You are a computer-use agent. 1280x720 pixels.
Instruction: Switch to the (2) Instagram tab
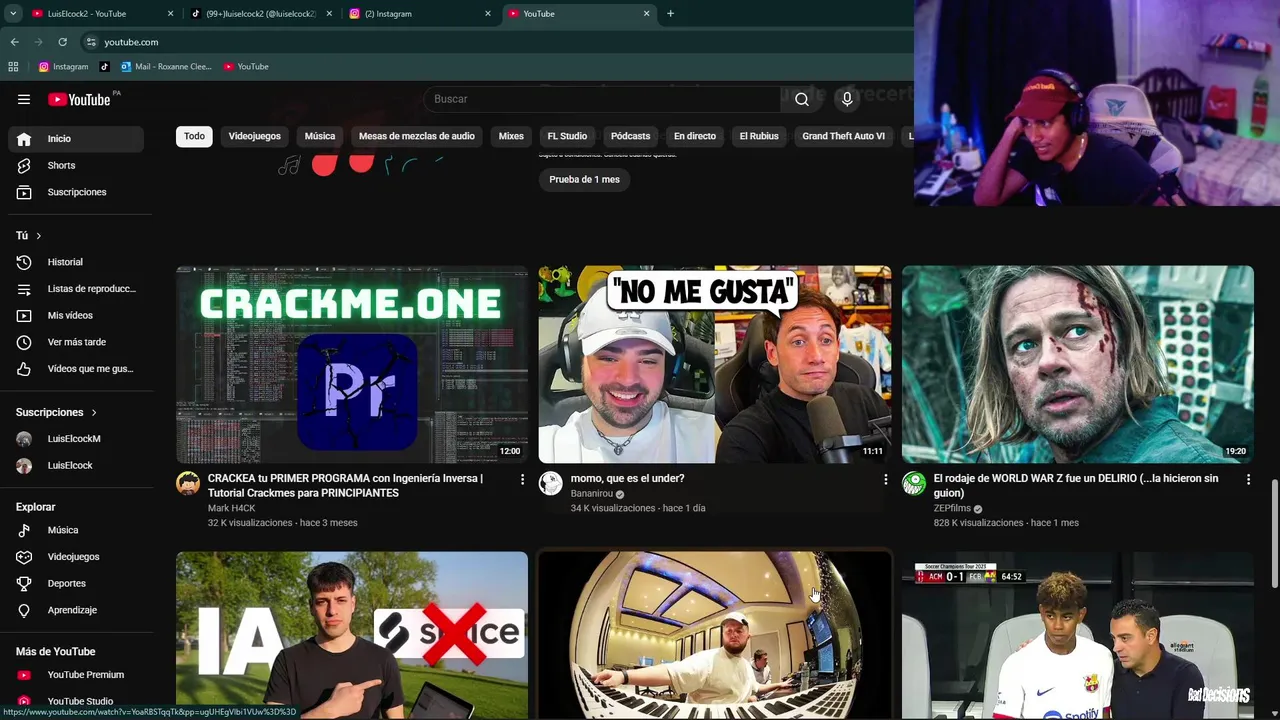[x=420, y=14]
